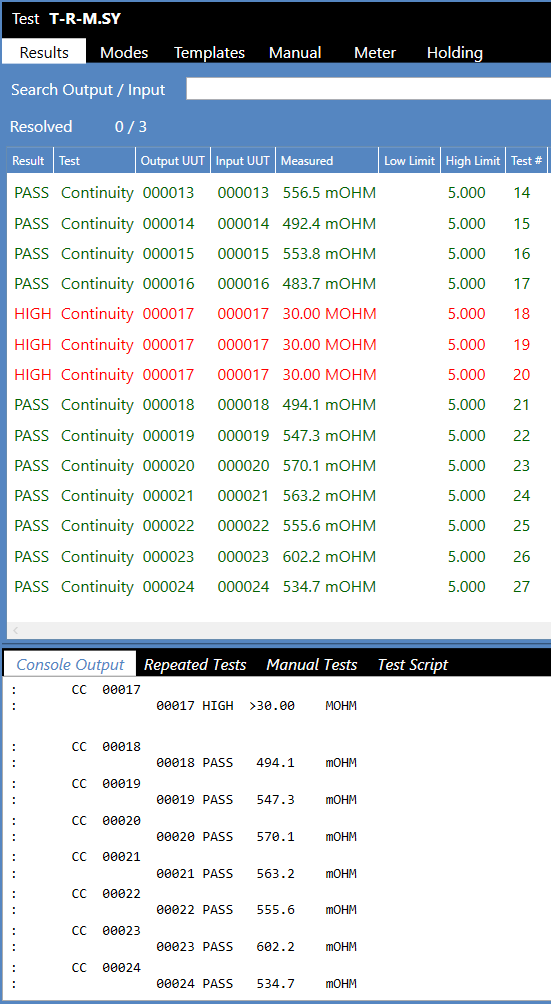Click measured value 483.7 mOHM
This screenshot has height=1004, width=551.
coord(329,284)
